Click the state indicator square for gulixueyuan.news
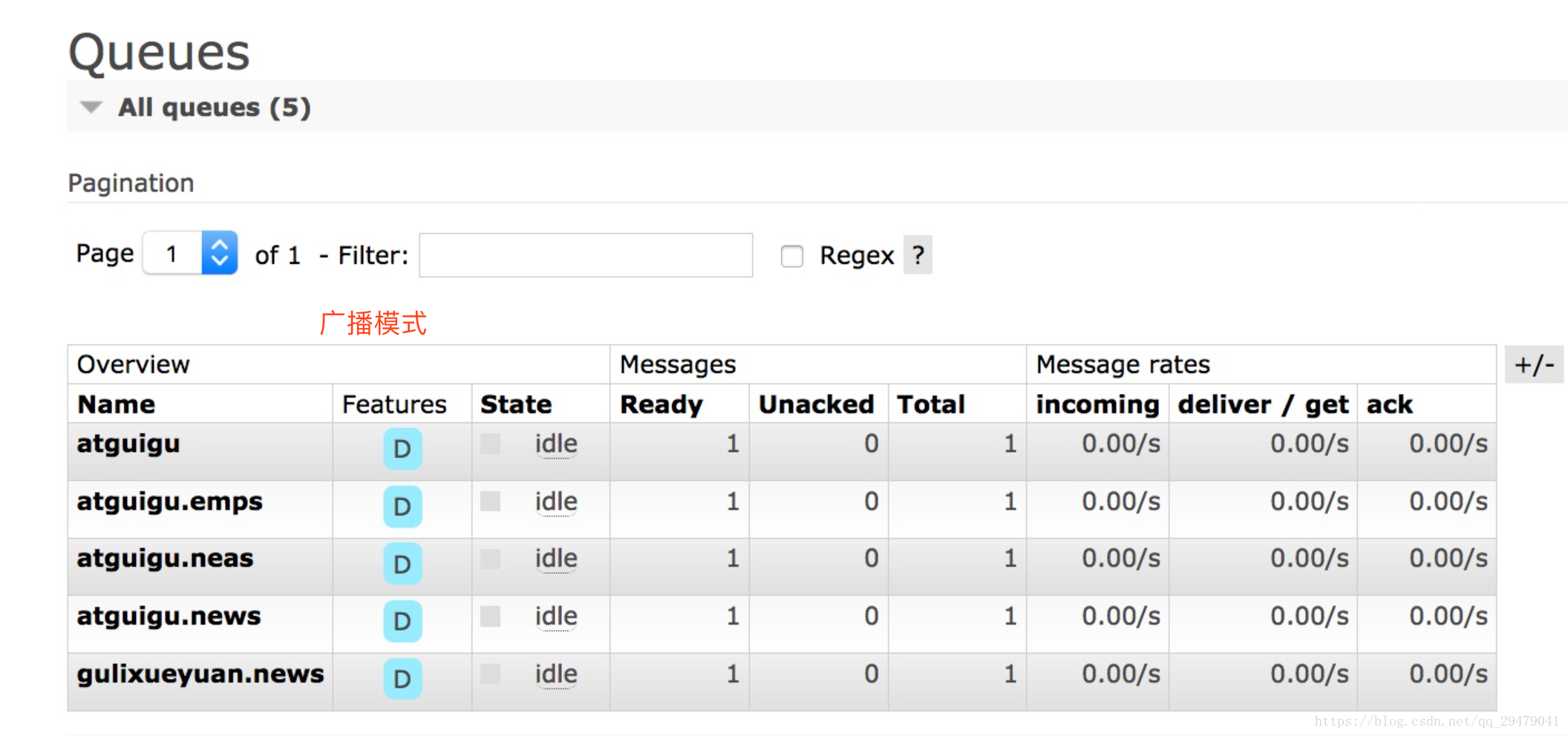Screen dimensions: 1568x736 (x=490, y=674)
